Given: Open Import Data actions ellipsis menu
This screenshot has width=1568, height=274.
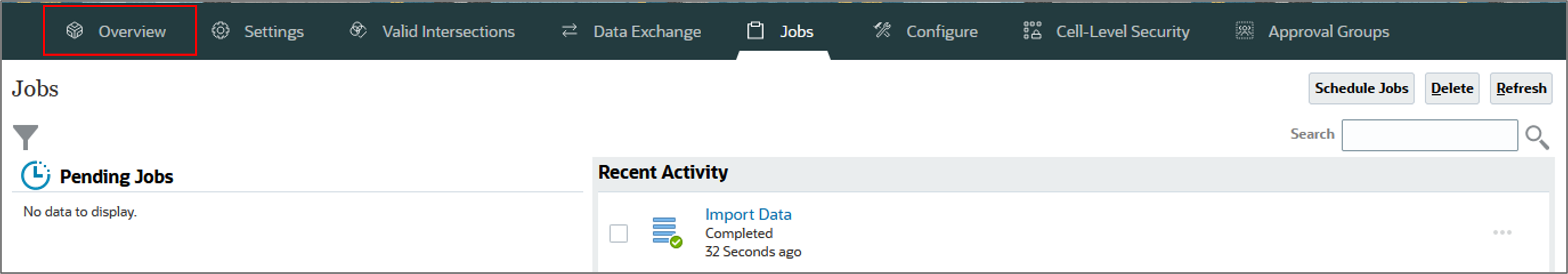Looking at the screenshot, I should [1502, 232].
